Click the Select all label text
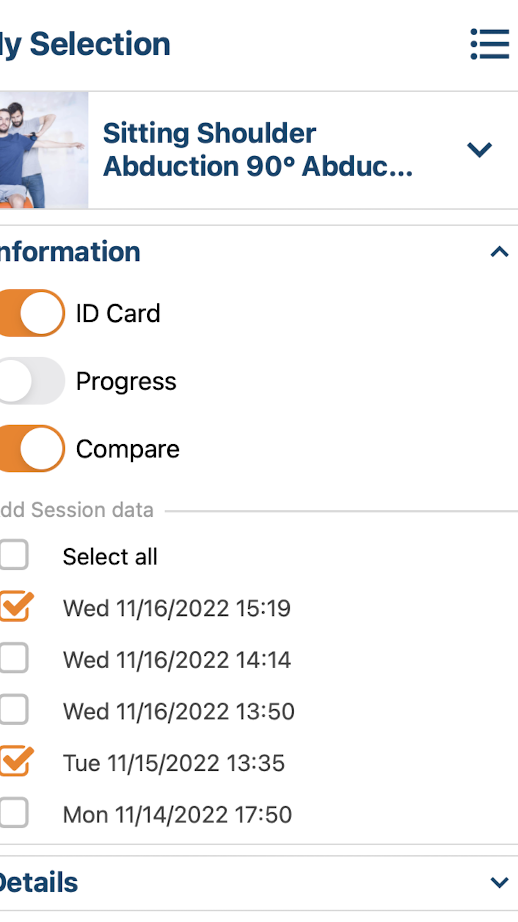The width and height of the screenshot is (518, 922). [x=110, y=556]
